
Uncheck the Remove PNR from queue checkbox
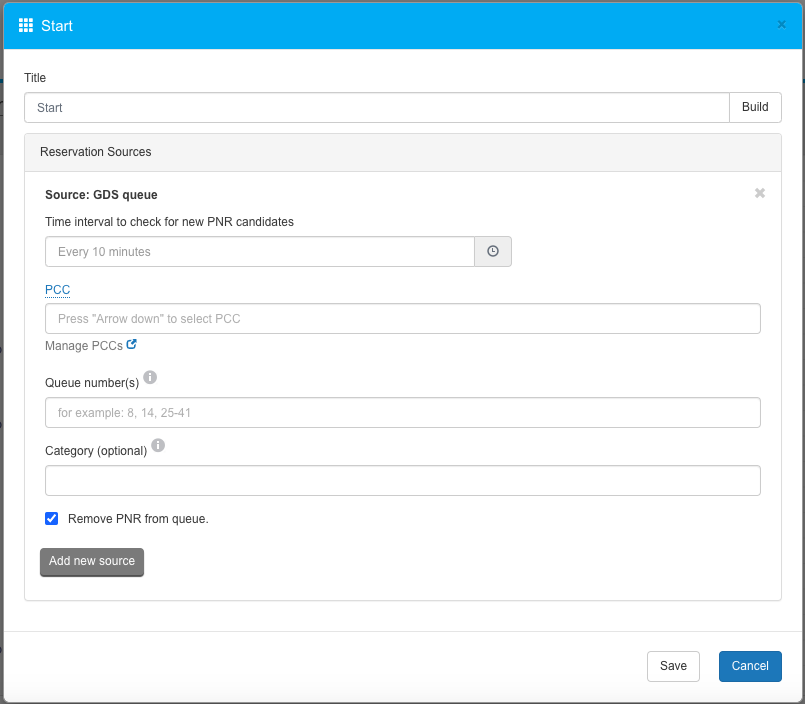tap(52, 518)
